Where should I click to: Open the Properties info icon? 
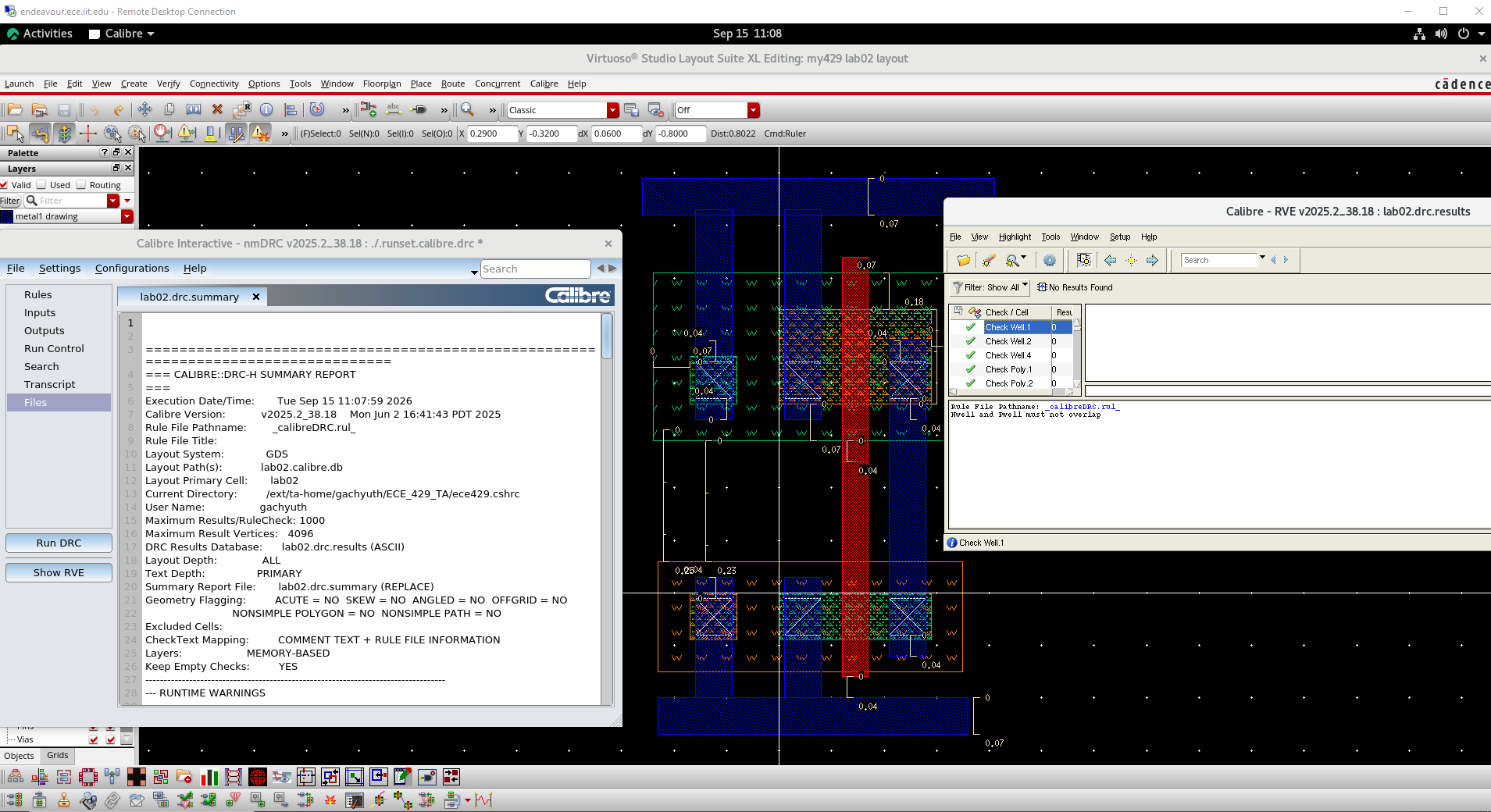tap(266, 110)
